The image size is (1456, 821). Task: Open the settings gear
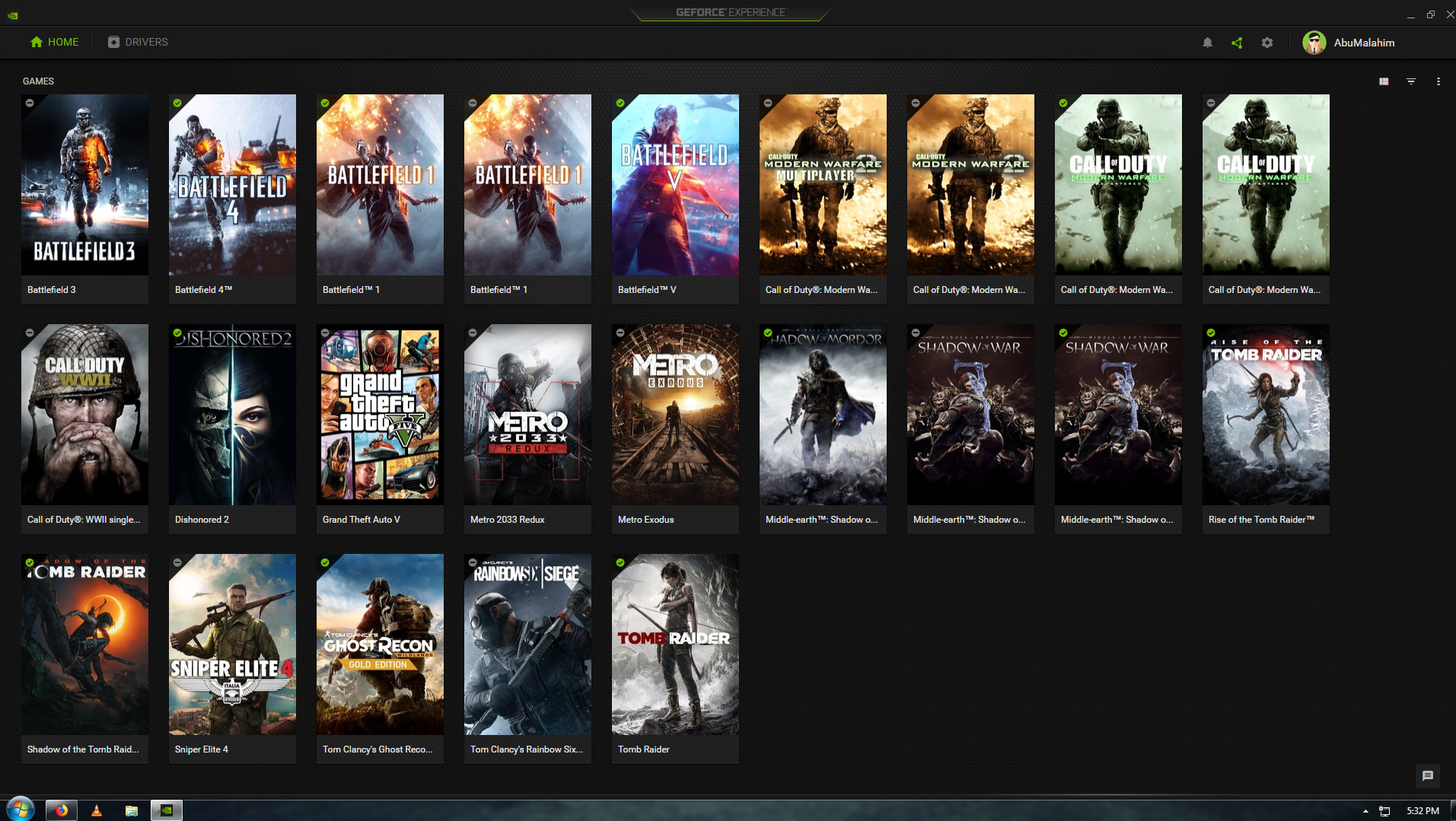[x=1267, y=43]
